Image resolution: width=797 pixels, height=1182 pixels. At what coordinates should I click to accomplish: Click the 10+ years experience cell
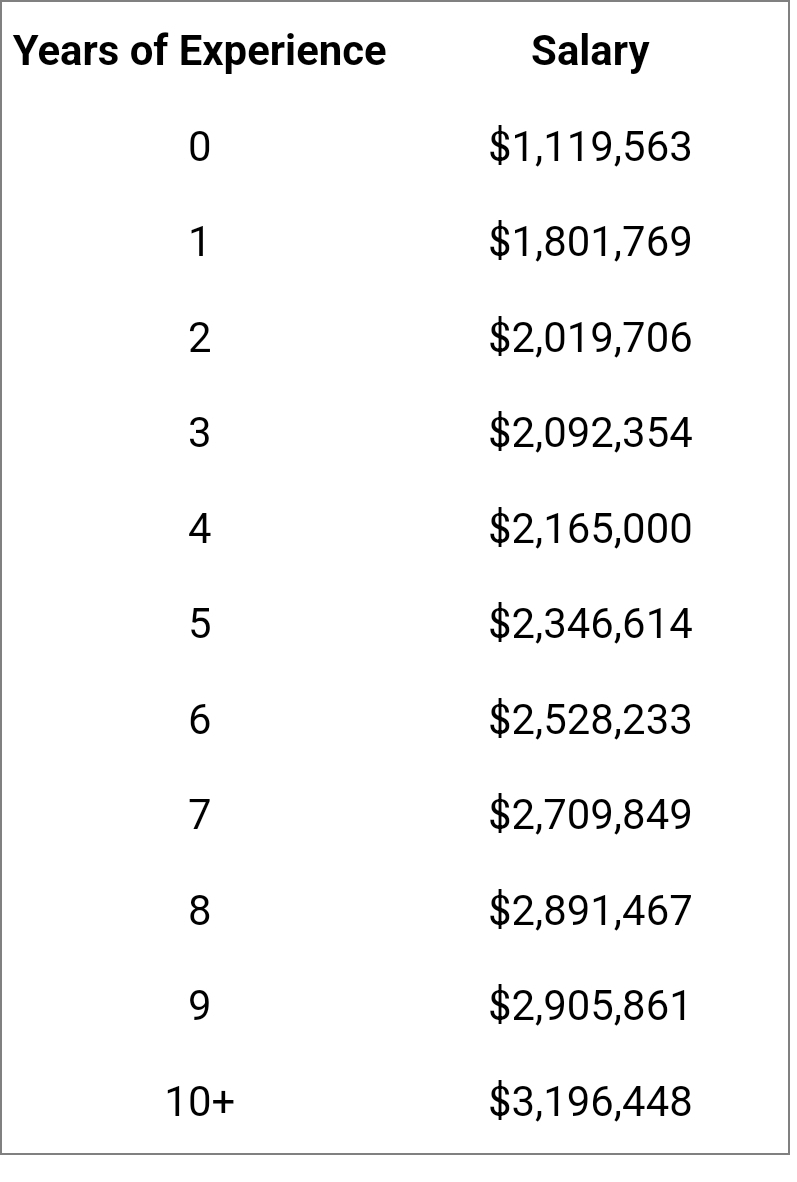[x=199, y=1101]
